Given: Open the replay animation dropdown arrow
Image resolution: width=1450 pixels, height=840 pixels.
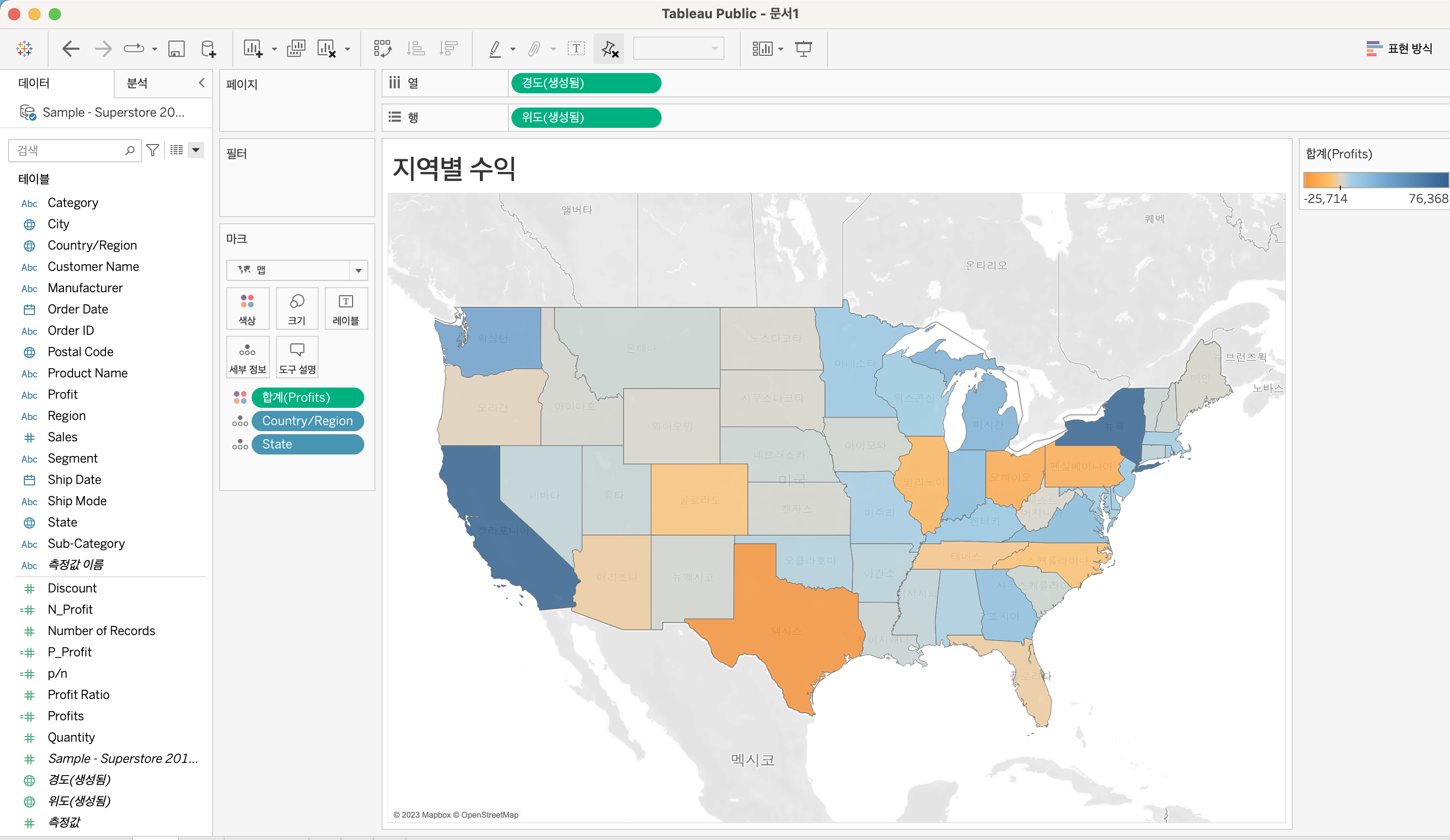Looking at the screenshot, I should [154, 50].
